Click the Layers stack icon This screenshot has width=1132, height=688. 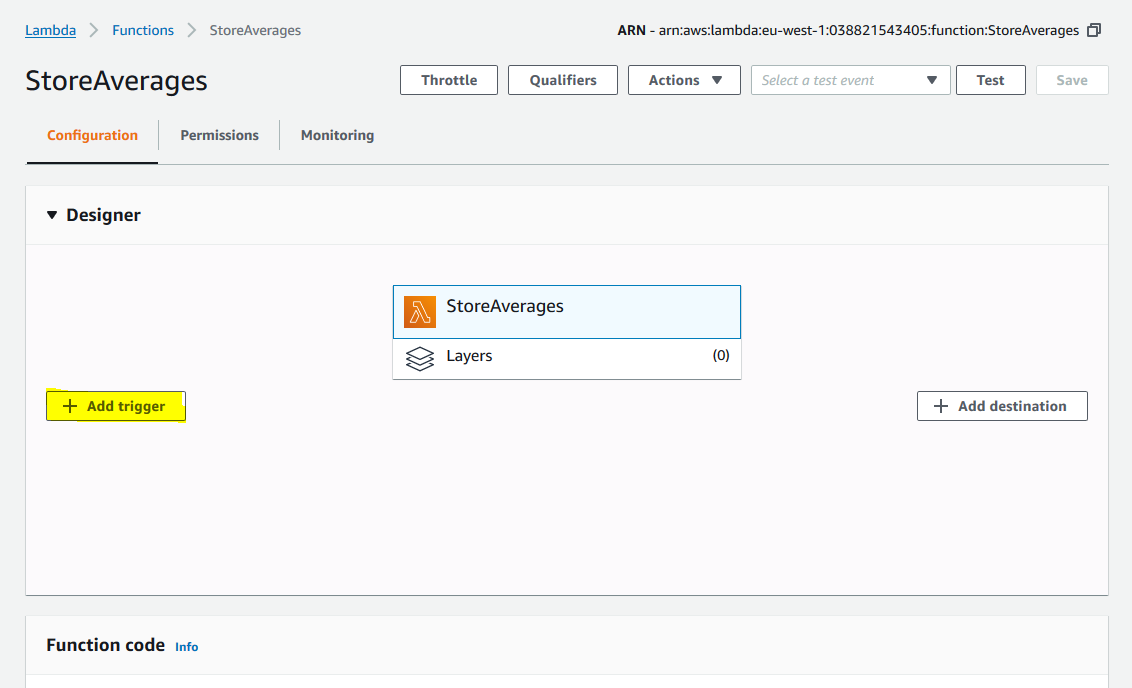[x=419, y=359]
